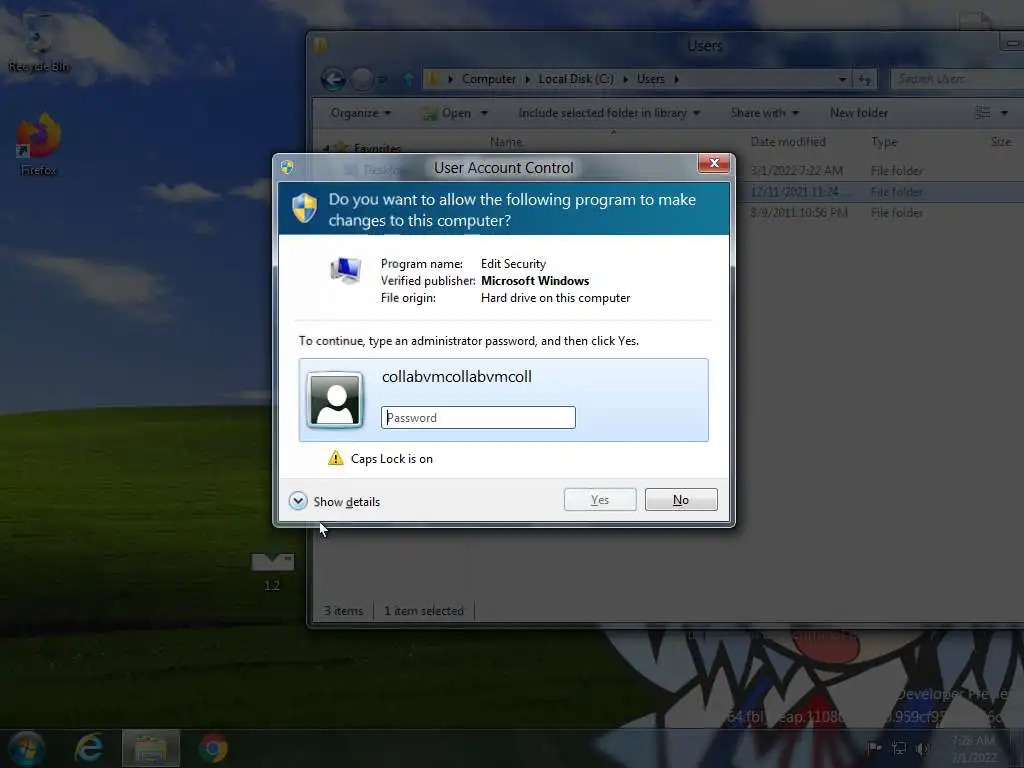The image size is (1024, 768).
Task: Click the title bar shield icon
Action: click(287, 167)
